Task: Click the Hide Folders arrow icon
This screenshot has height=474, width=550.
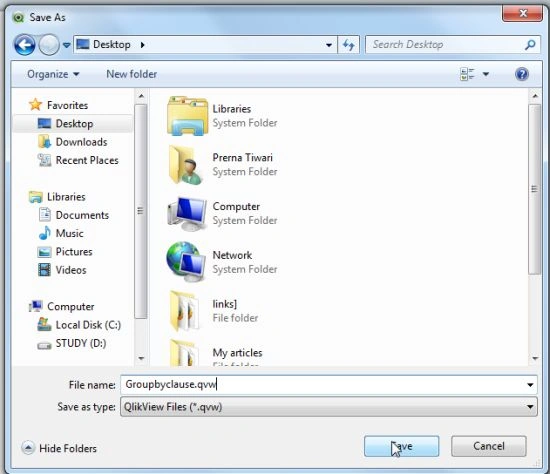Action: pos(28,448)
